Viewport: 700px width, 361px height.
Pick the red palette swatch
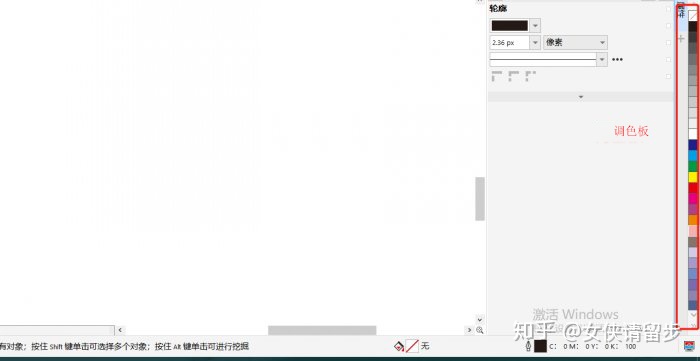click(693, 187)
